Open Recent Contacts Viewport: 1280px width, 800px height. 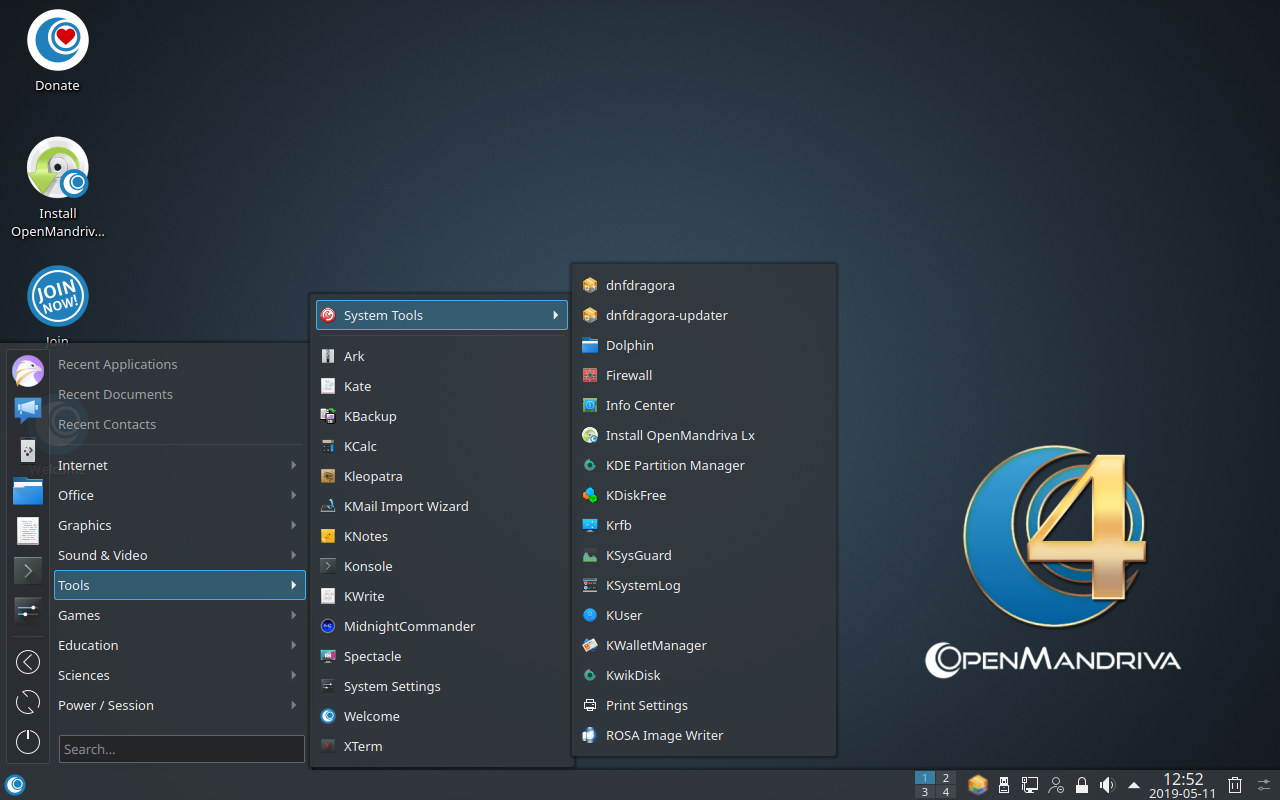pos(179,424)
